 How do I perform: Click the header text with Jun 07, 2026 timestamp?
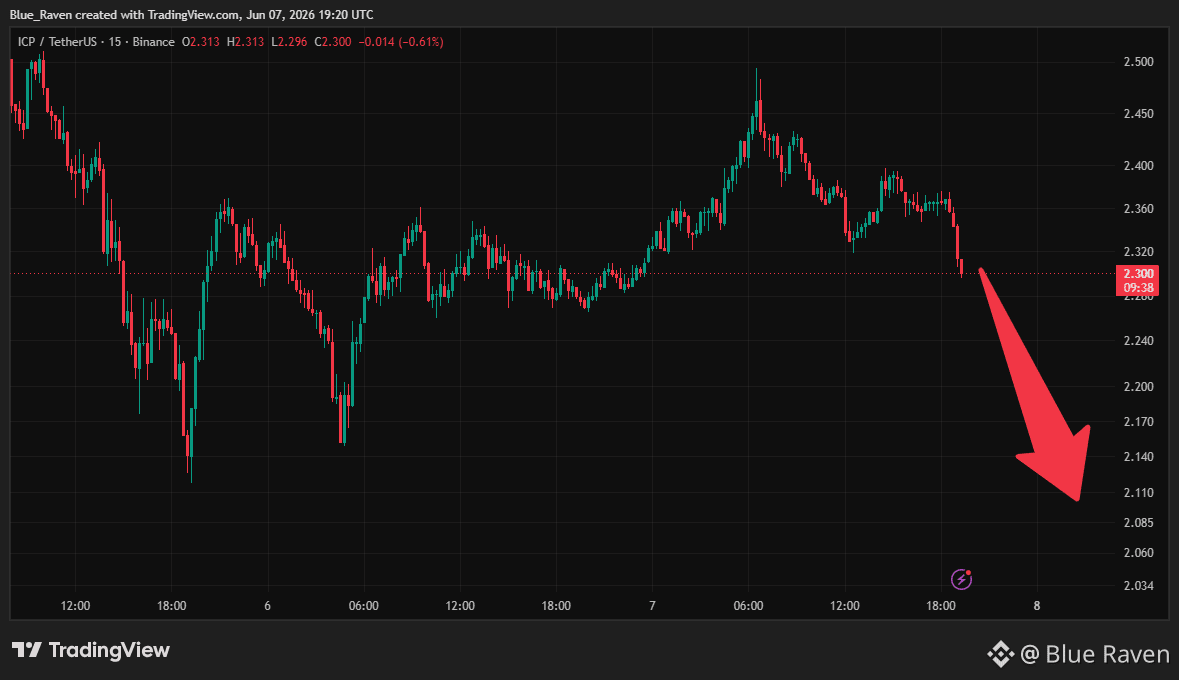[x=192, y=15]
